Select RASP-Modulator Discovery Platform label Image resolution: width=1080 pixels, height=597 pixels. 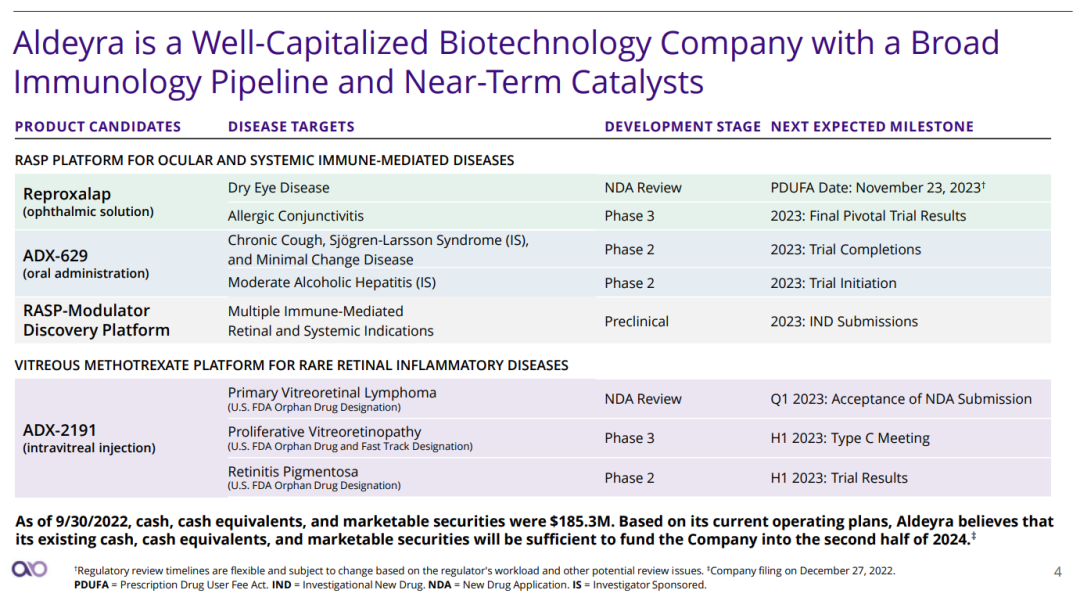click(96, 320)
